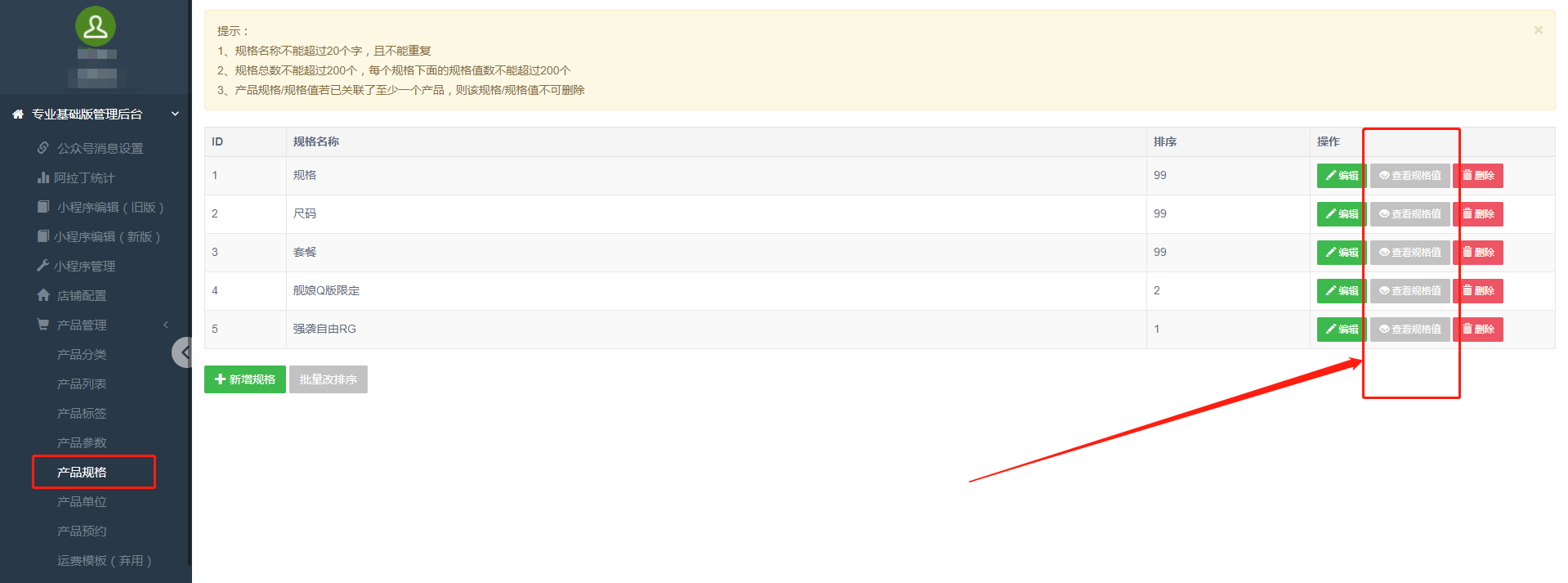Collapse sidebar using round arrow handle
This screenshot has height=583, width=1568.
pos(183,352)
